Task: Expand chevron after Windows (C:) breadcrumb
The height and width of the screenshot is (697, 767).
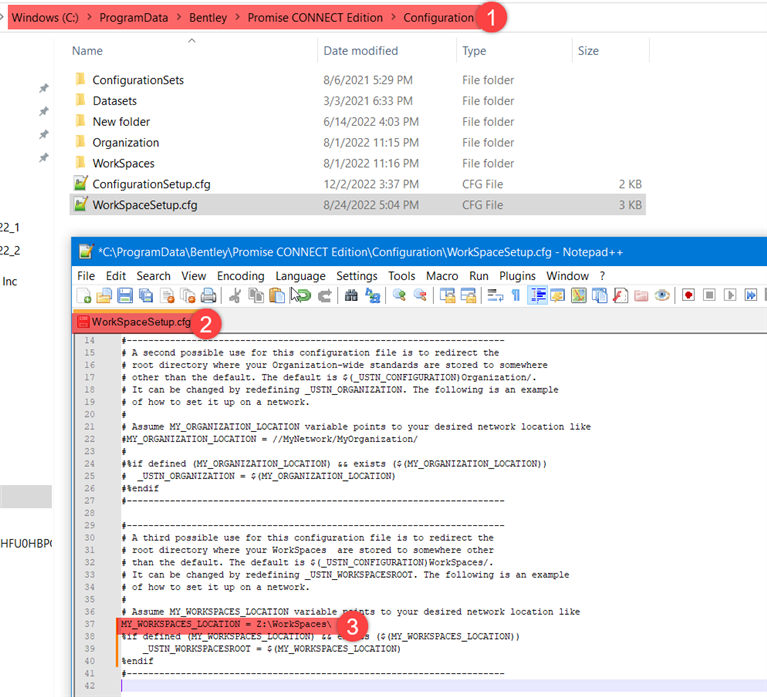Action: pos(89,17)
